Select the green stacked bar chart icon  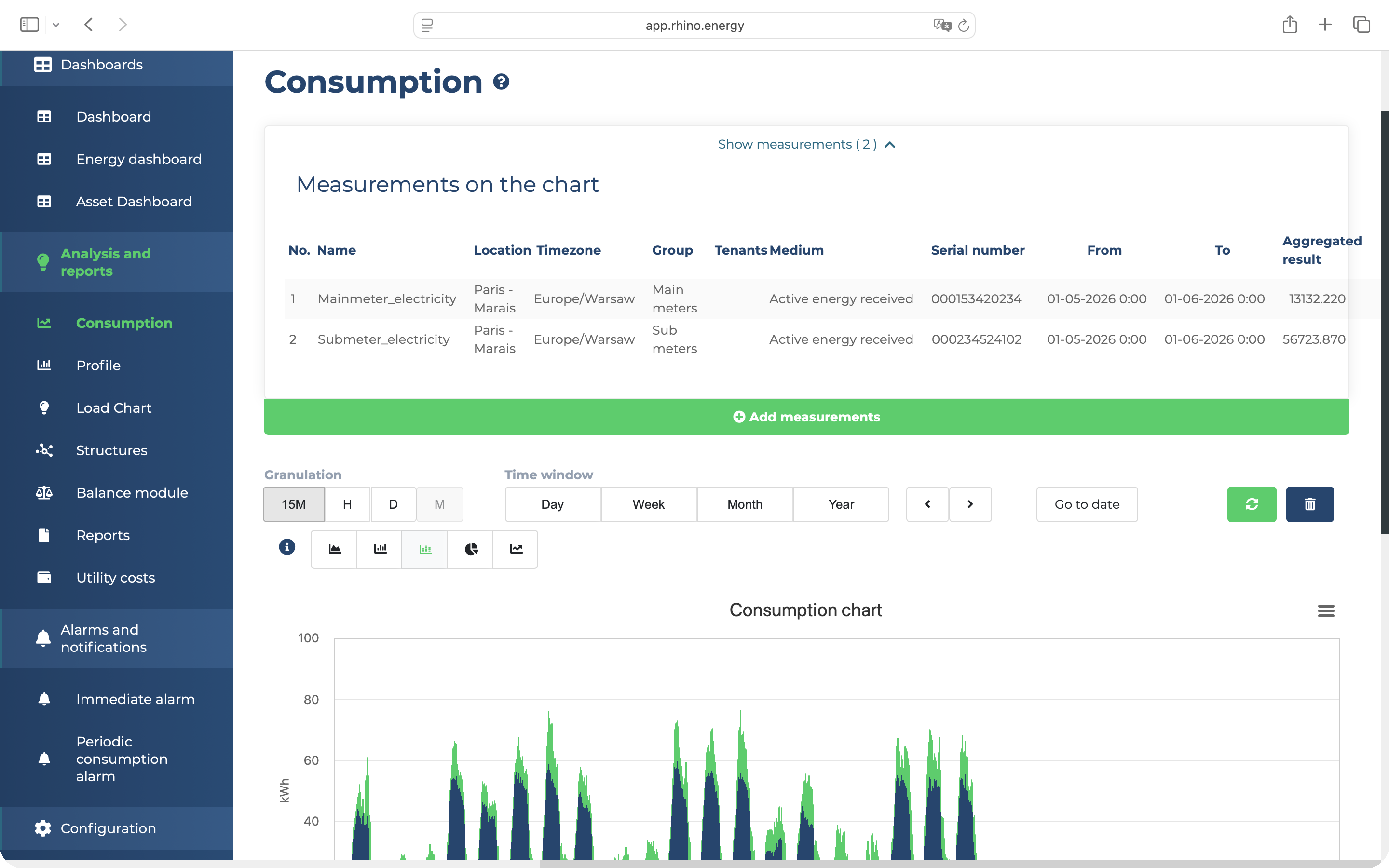(425, 549)
